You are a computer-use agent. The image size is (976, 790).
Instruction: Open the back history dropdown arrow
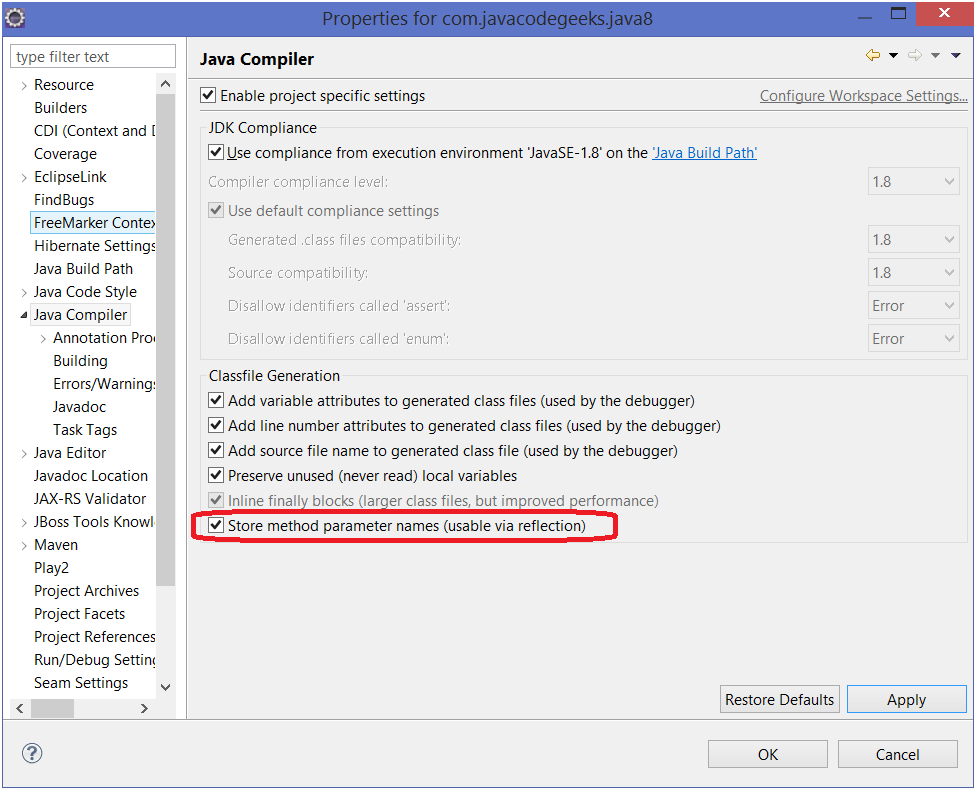point(893,55)
